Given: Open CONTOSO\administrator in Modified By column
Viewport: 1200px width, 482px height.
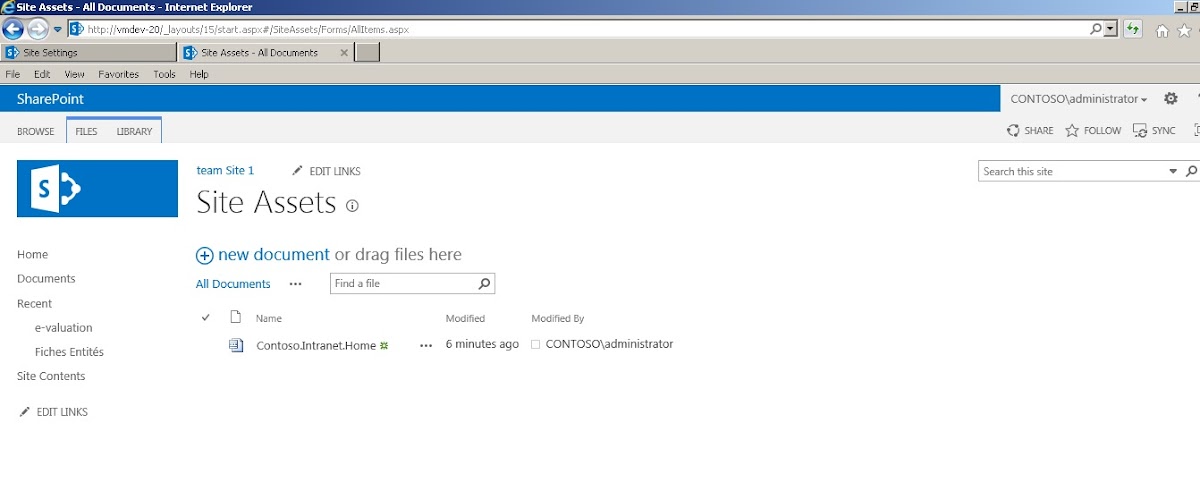Looking at the screenshot, I should click(609, 344).
